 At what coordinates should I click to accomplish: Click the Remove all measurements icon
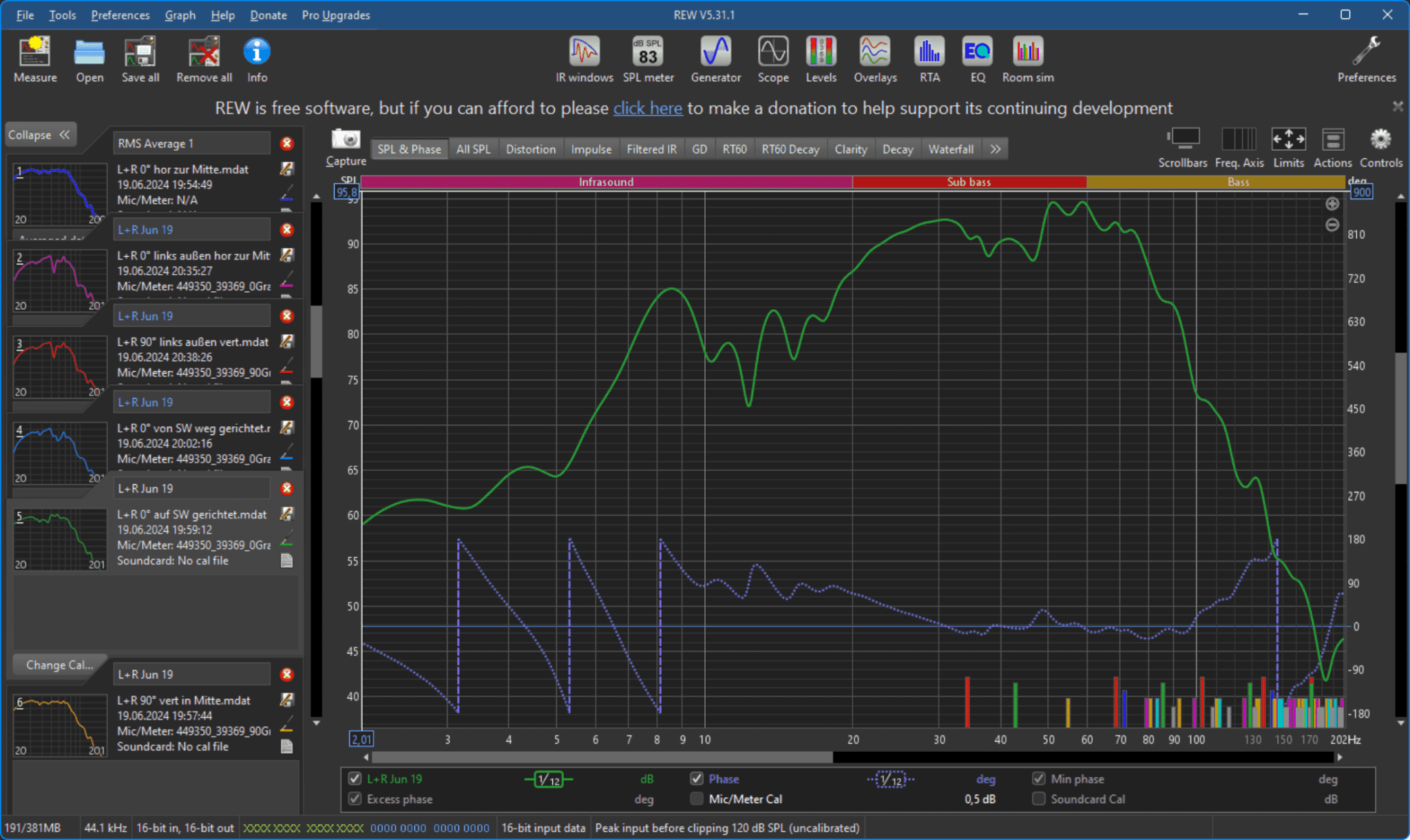pyautogui.click(x=204, y=59)
